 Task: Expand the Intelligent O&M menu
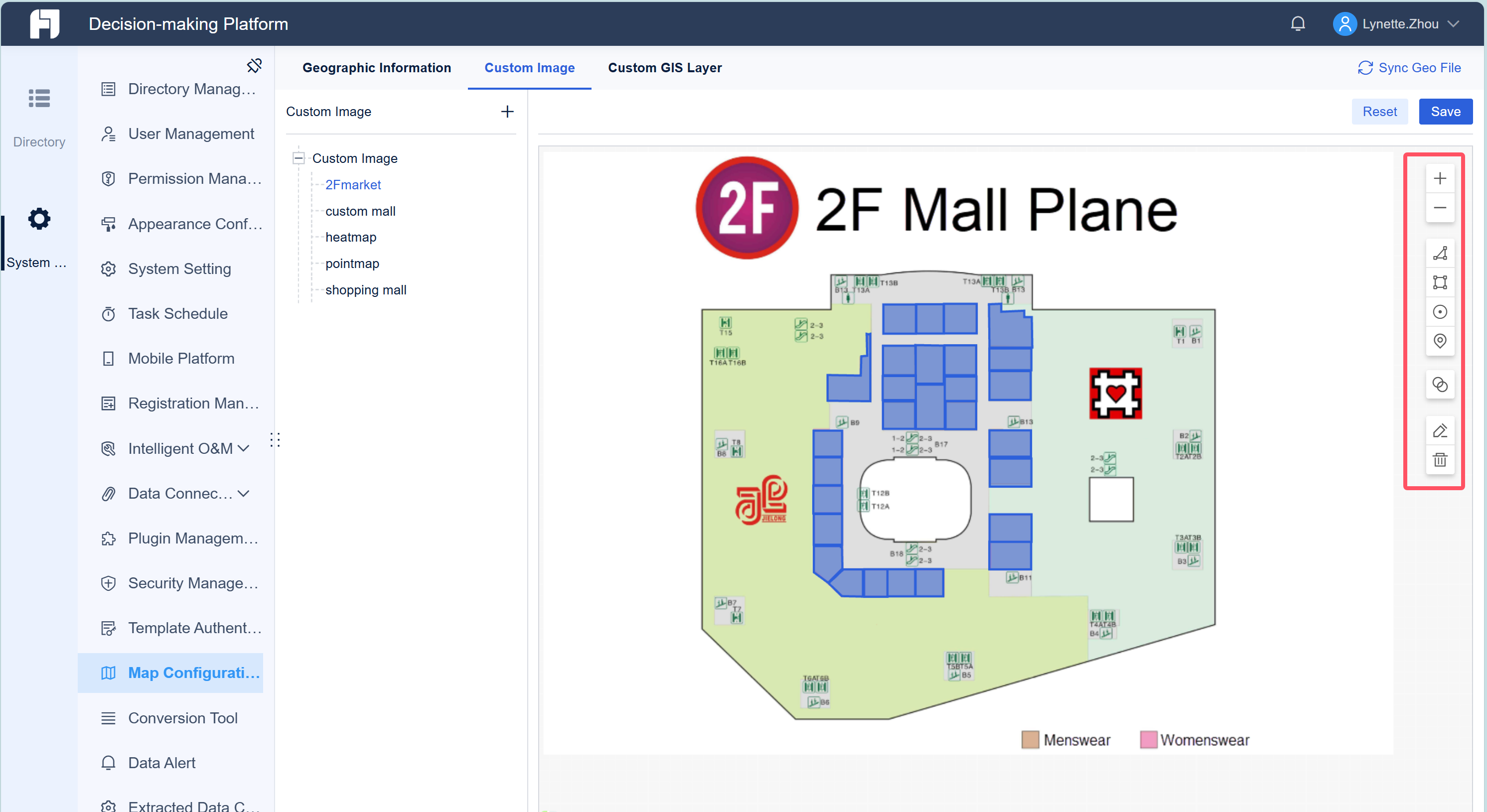(243, 448)
